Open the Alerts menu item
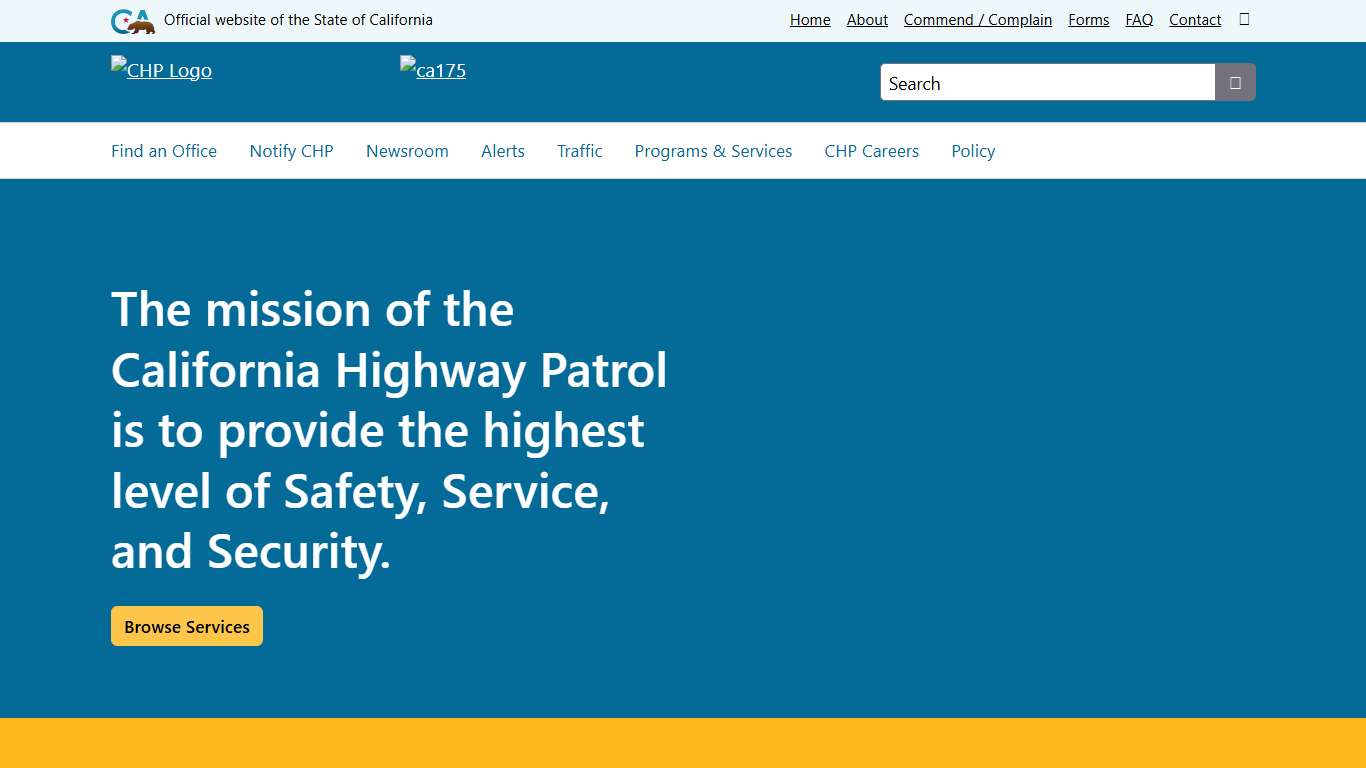The width and height of the screenshot is (1366, 768). [502, 150]
